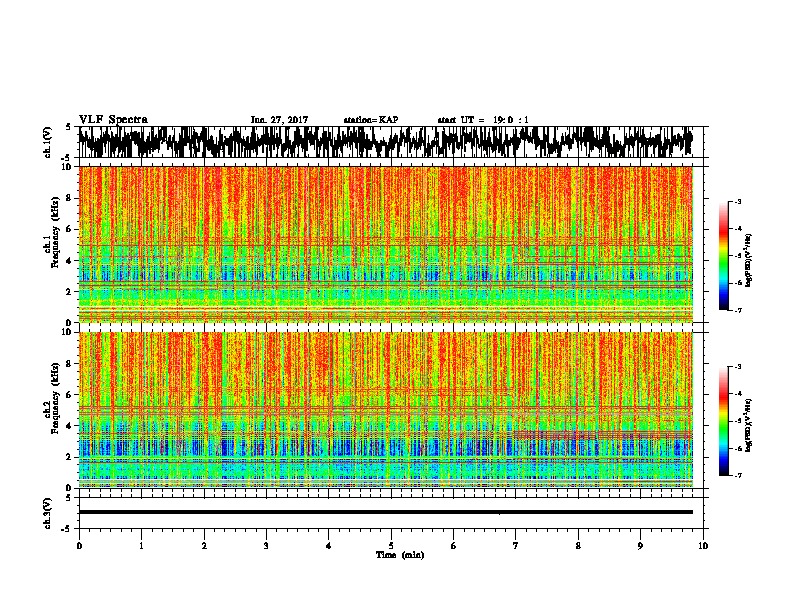Click the "ch.3(V)" axis label
Screen dimensions: 792x612
pos(48,513)
